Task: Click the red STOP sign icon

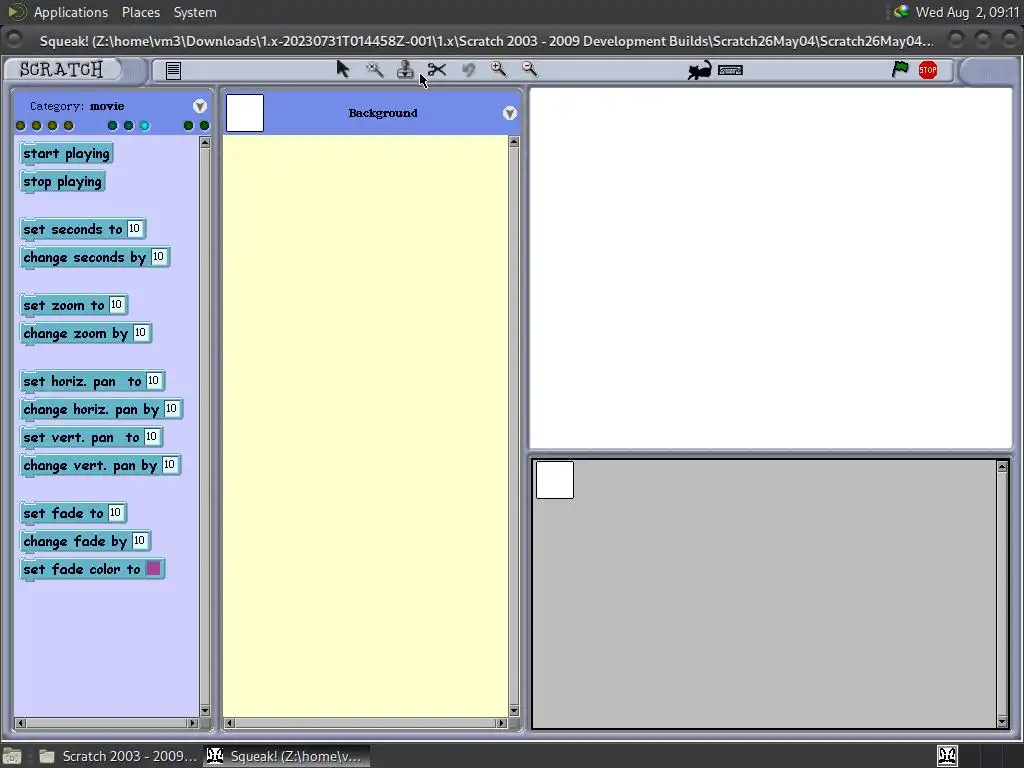Action: pyautogui.click(x=928, y=70)
